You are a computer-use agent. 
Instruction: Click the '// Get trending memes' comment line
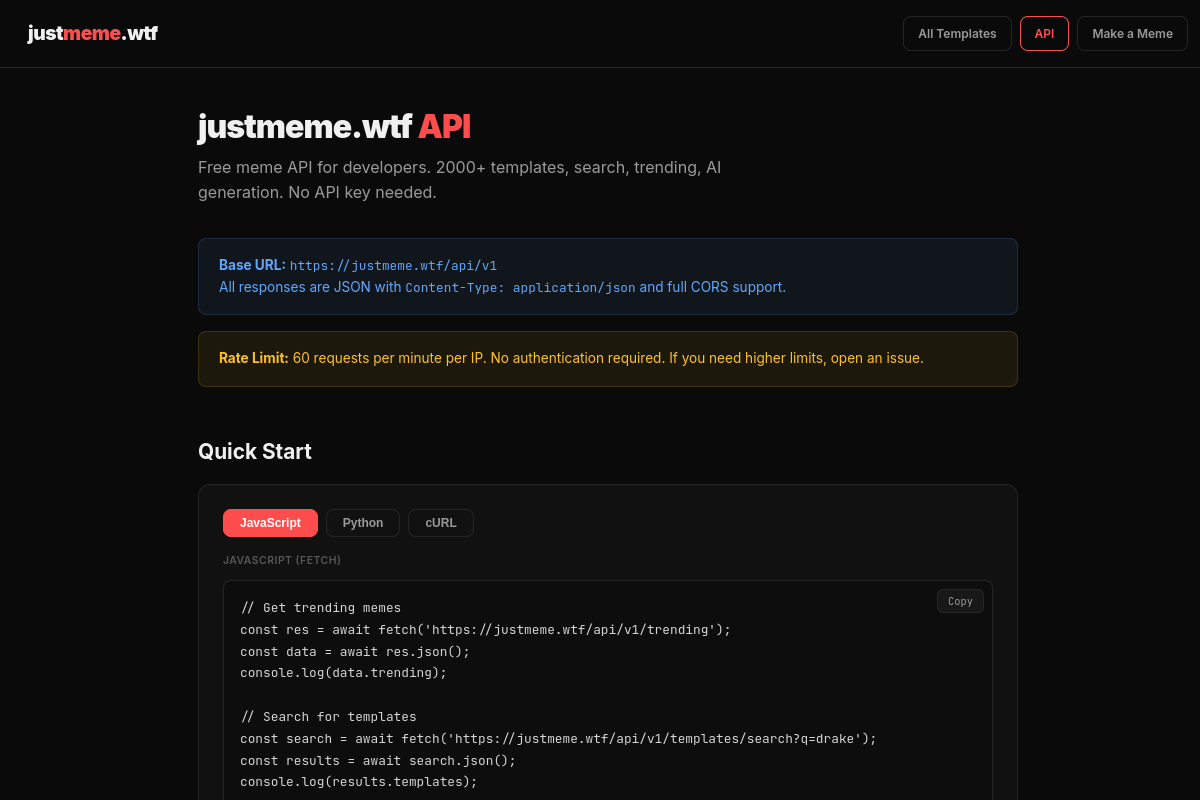[320, 608]
